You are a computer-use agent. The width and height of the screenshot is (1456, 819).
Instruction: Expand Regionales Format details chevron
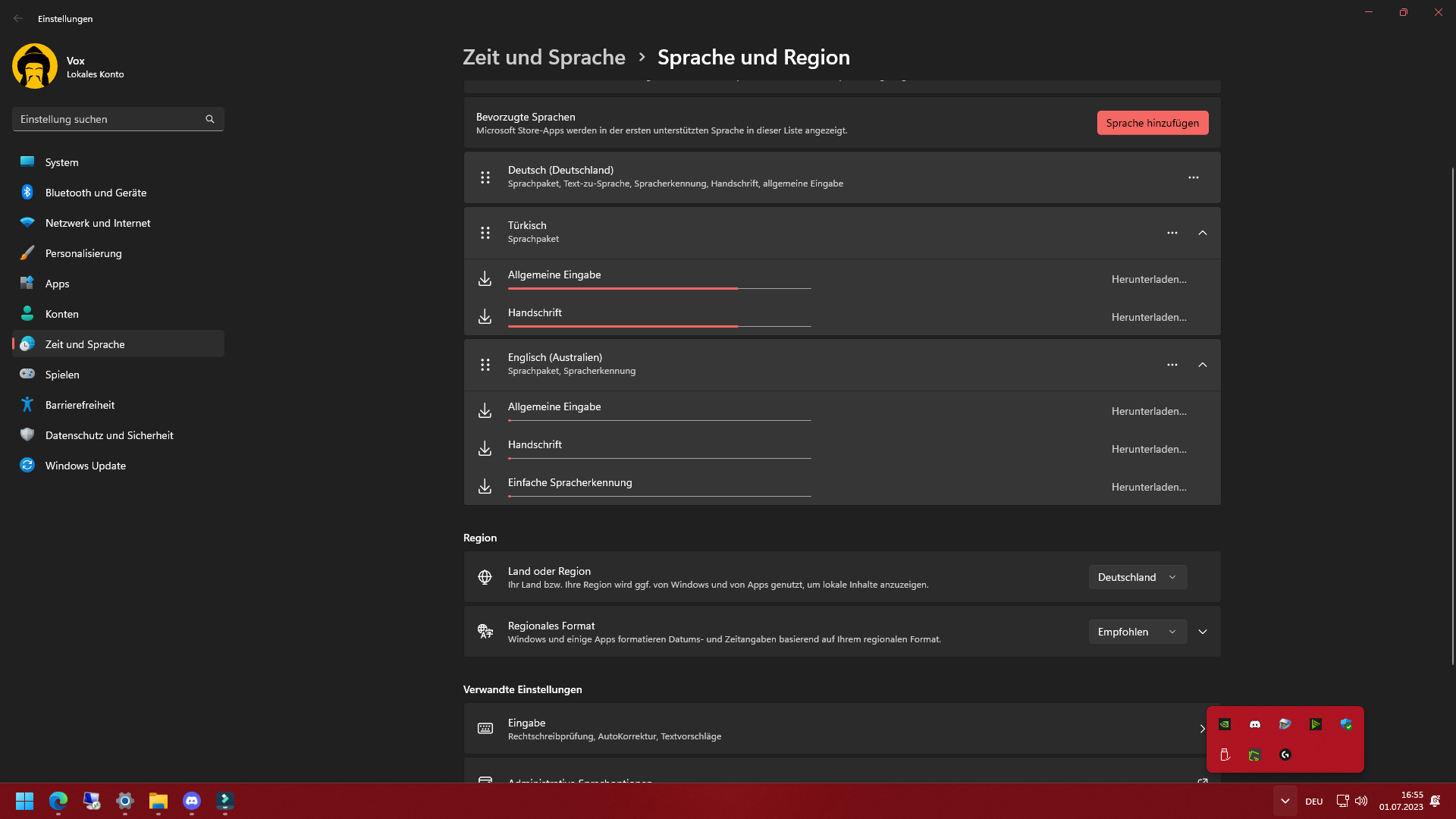point(1203,632)
